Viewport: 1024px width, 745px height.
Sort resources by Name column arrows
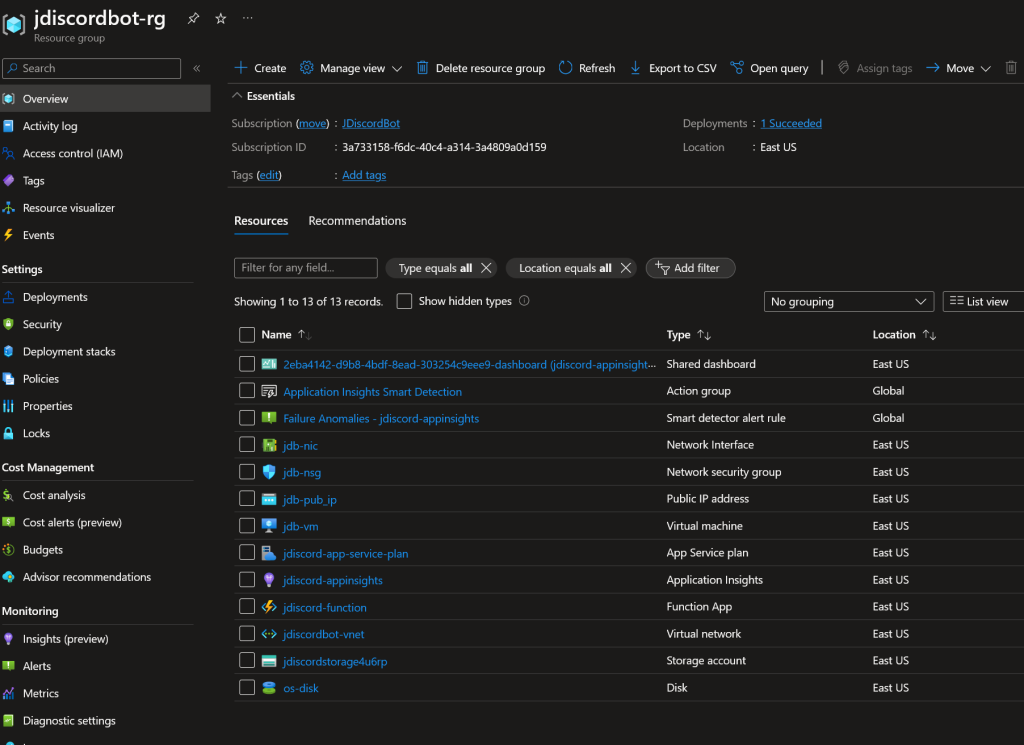pos(305,335)
